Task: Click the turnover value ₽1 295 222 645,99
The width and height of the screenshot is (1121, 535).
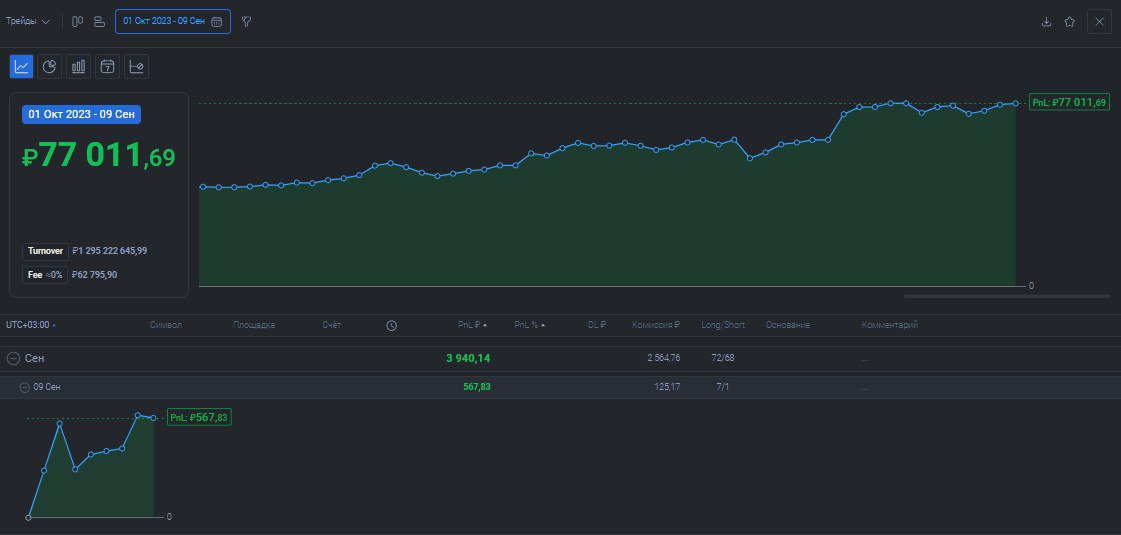Action: [x=110, y=251]
